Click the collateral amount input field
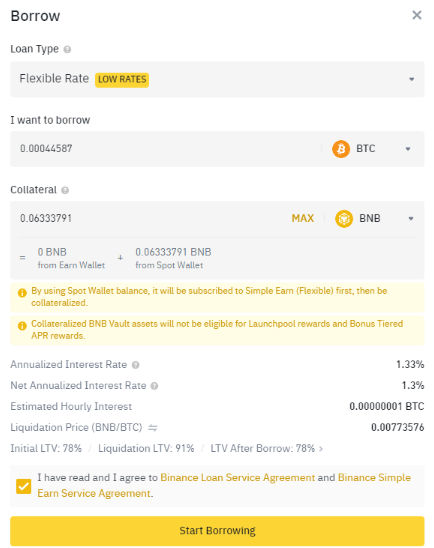The height and width of the screenshot is (548, 434). [x=150, y=219]
